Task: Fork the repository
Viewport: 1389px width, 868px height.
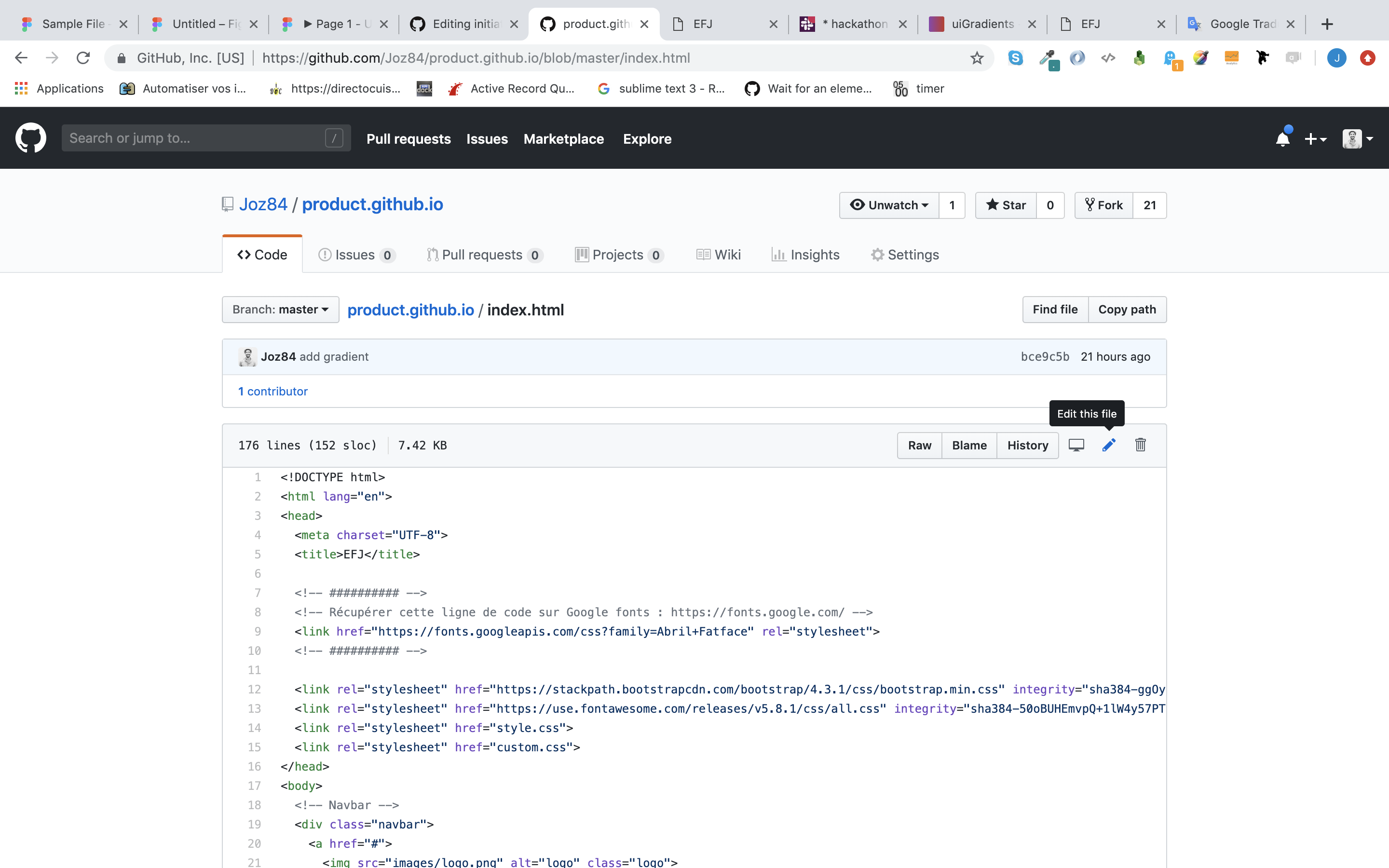Action: click(x=1104, y=205)
